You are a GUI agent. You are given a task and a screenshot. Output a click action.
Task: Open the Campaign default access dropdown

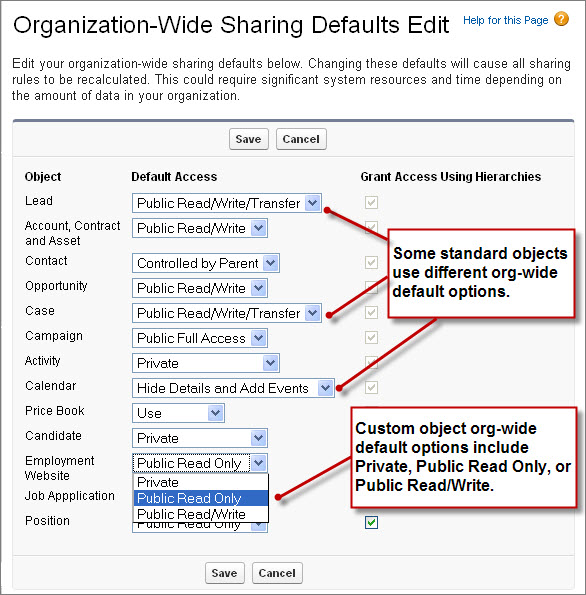(x=200, y=338)
